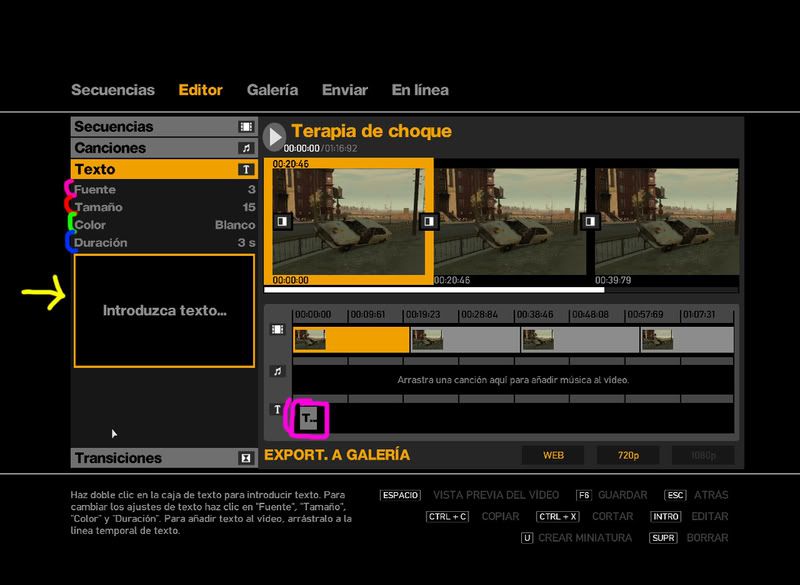Image resolution: width=800 pixels, height=585 pixels.
Task: Select the third gray clip on timeline
Action: [x=580, y=340]
